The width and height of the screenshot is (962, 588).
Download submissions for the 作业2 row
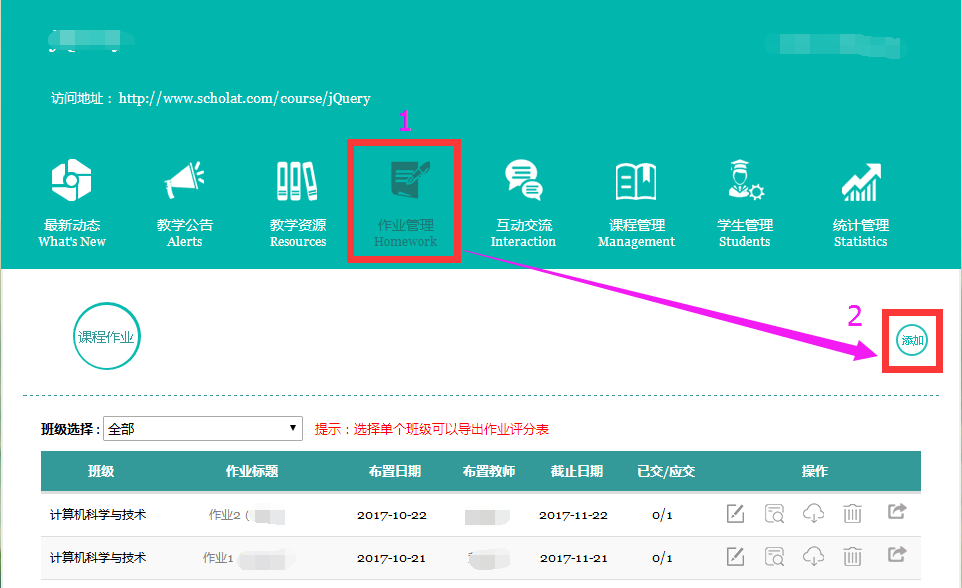coord(813,514)
